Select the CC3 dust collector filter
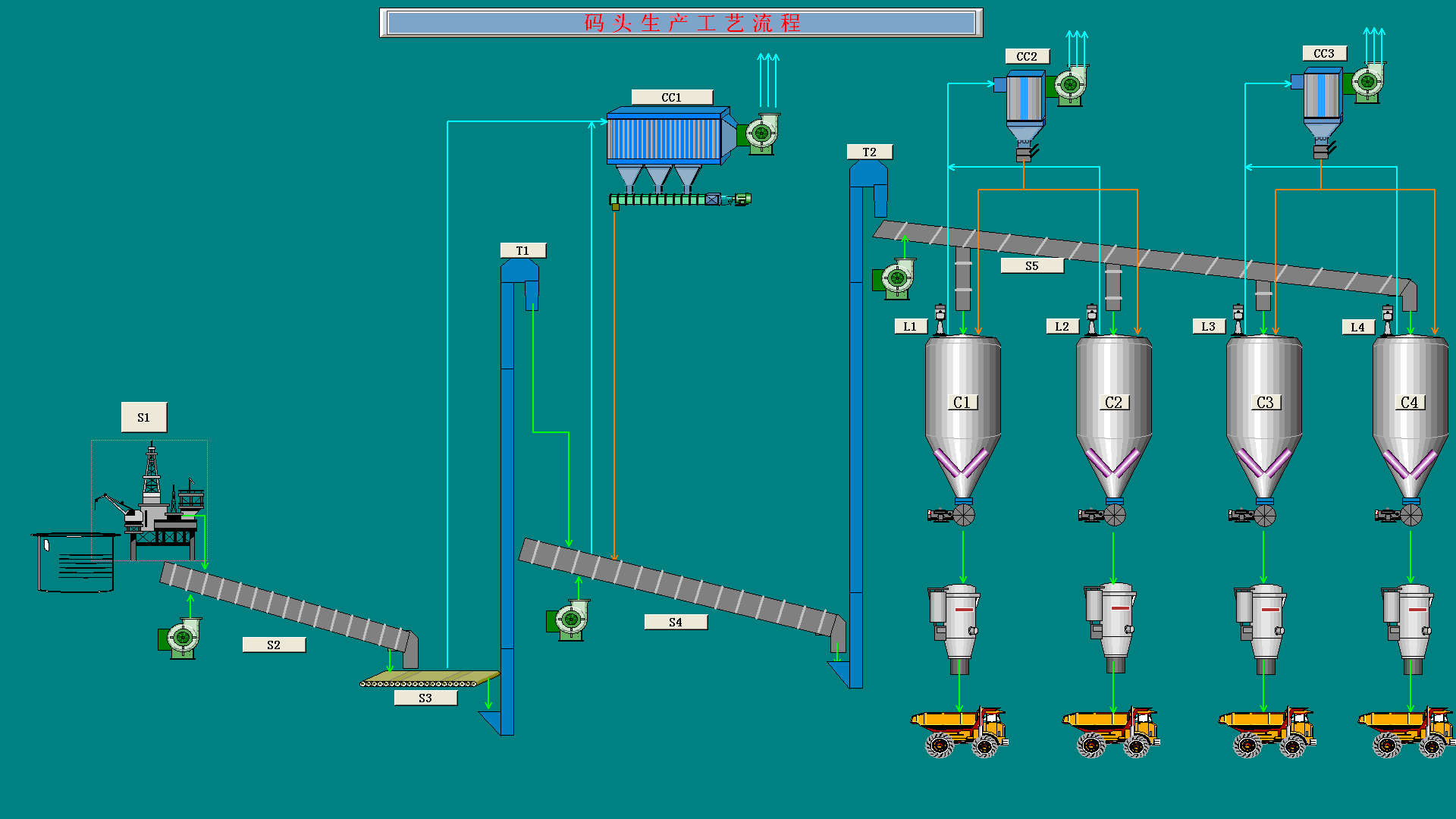The width and height of the screenshot is (1456, 819). (x=1321, y=96)
